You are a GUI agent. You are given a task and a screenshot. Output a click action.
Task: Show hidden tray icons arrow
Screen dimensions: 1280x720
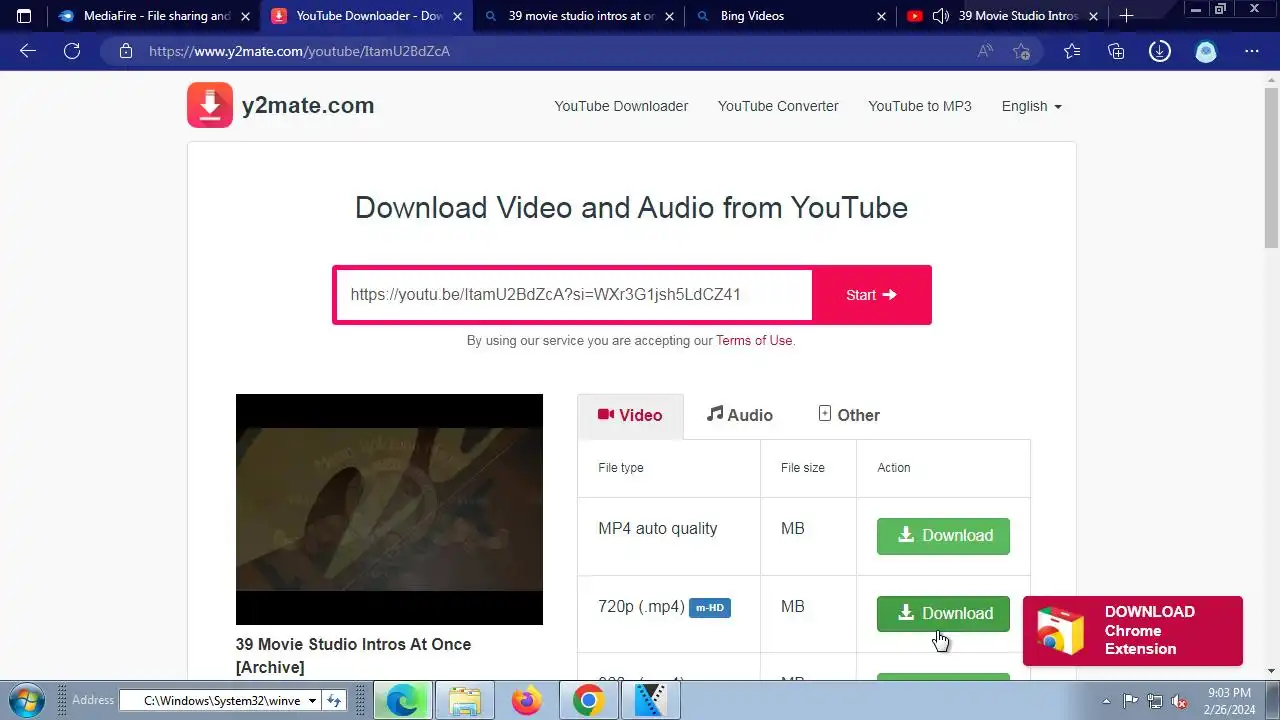pyautogui.click(x=1106, y=701)
